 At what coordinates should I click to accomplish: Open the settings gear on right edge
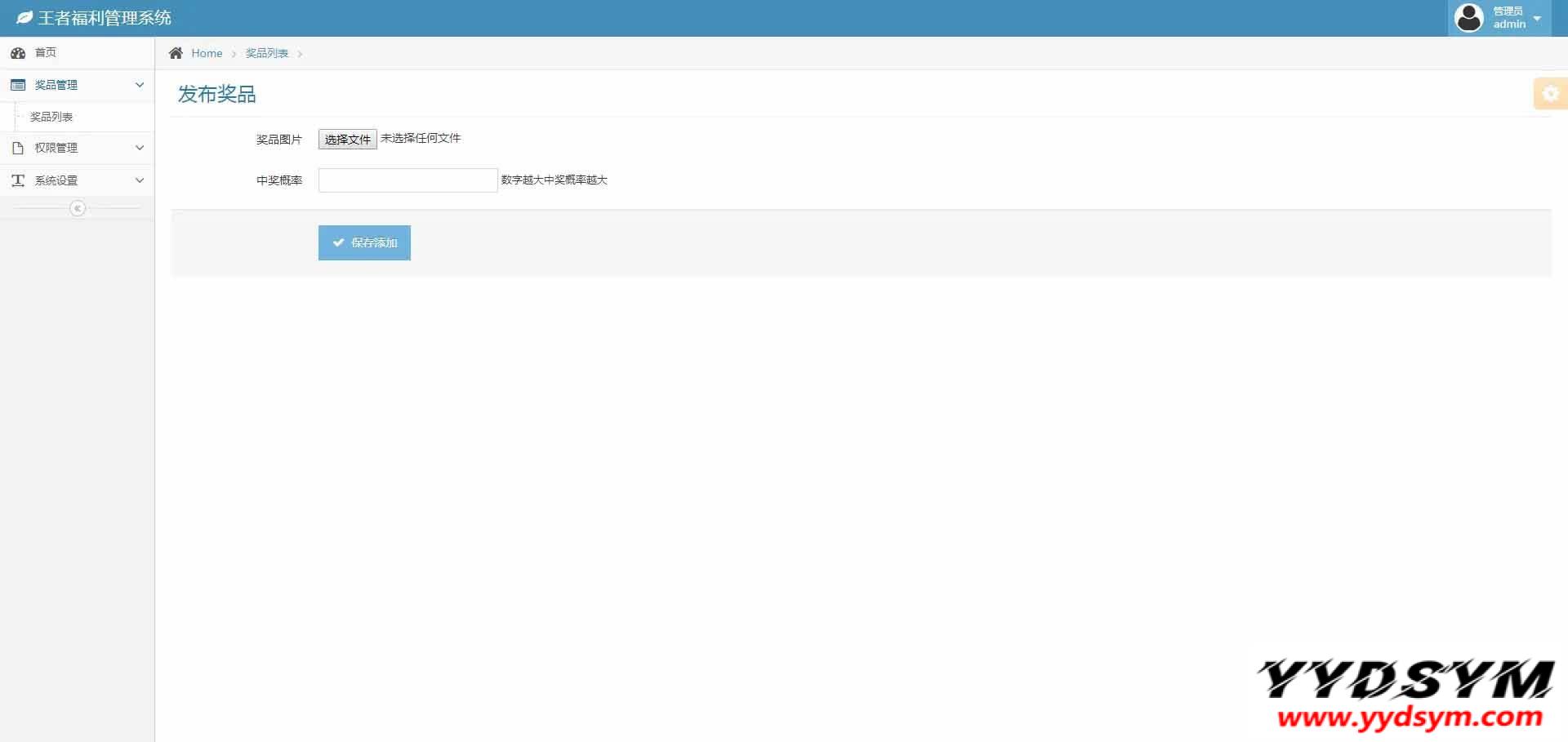[1550, 94]
